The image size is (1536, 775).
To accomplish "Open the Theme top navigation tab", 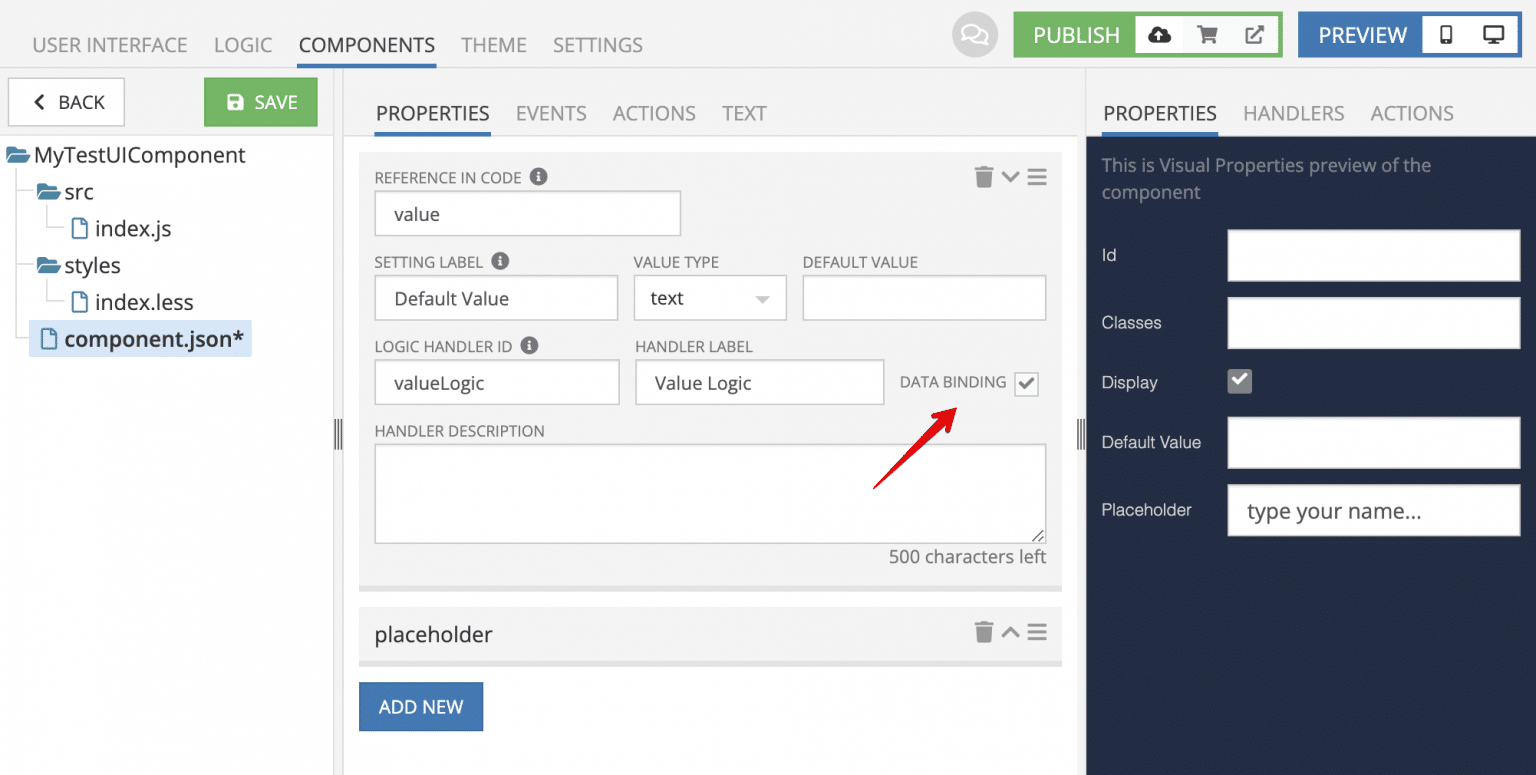I will pyautogui.click(x=494, y=45).
